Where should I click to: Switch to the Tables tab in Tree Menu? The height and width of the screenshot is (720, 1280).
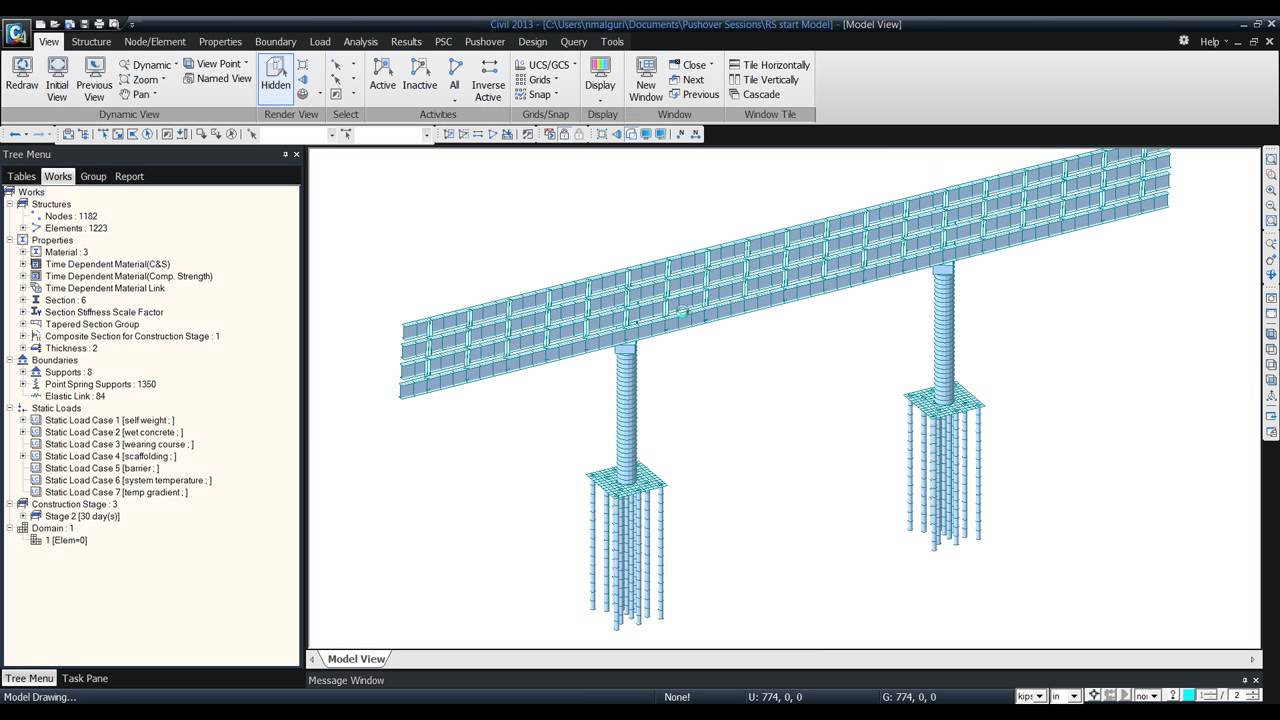click(22, 177)
